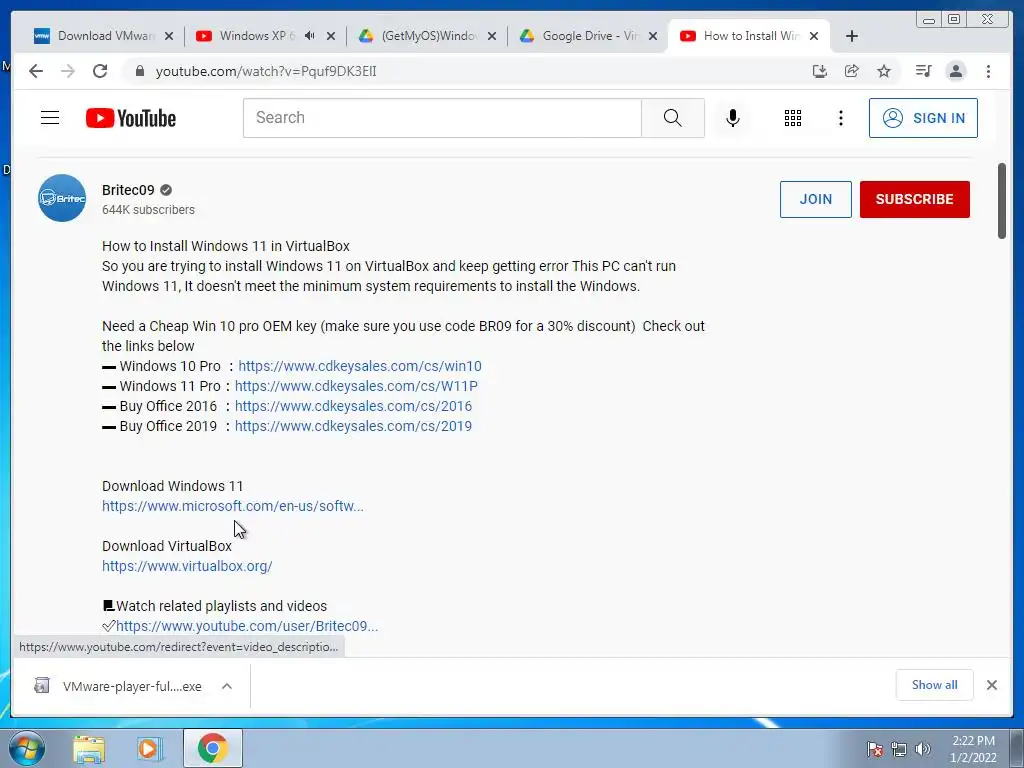Image resolution: width=1024 pixels, height=768 pixels.
Task: Share this page via address bar icon
Action: coord(852,71)
